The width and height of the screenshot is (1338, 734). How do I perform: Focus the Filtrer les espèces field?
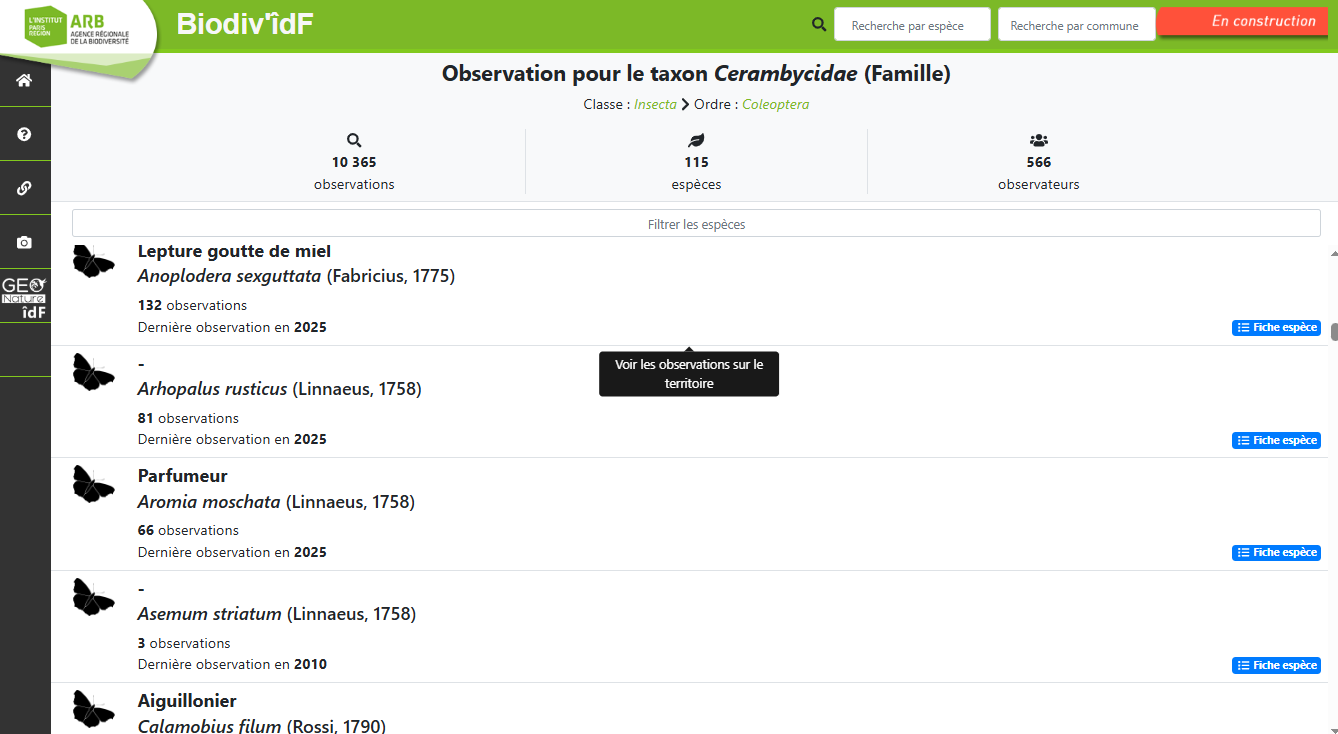(x=696, y=224)
